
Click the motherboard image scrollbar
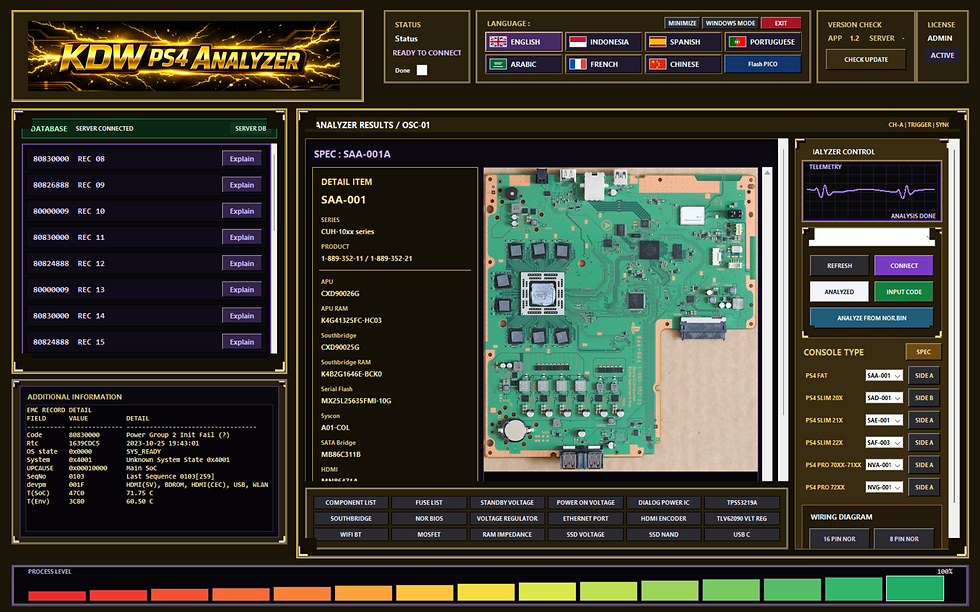coord(767,324)
